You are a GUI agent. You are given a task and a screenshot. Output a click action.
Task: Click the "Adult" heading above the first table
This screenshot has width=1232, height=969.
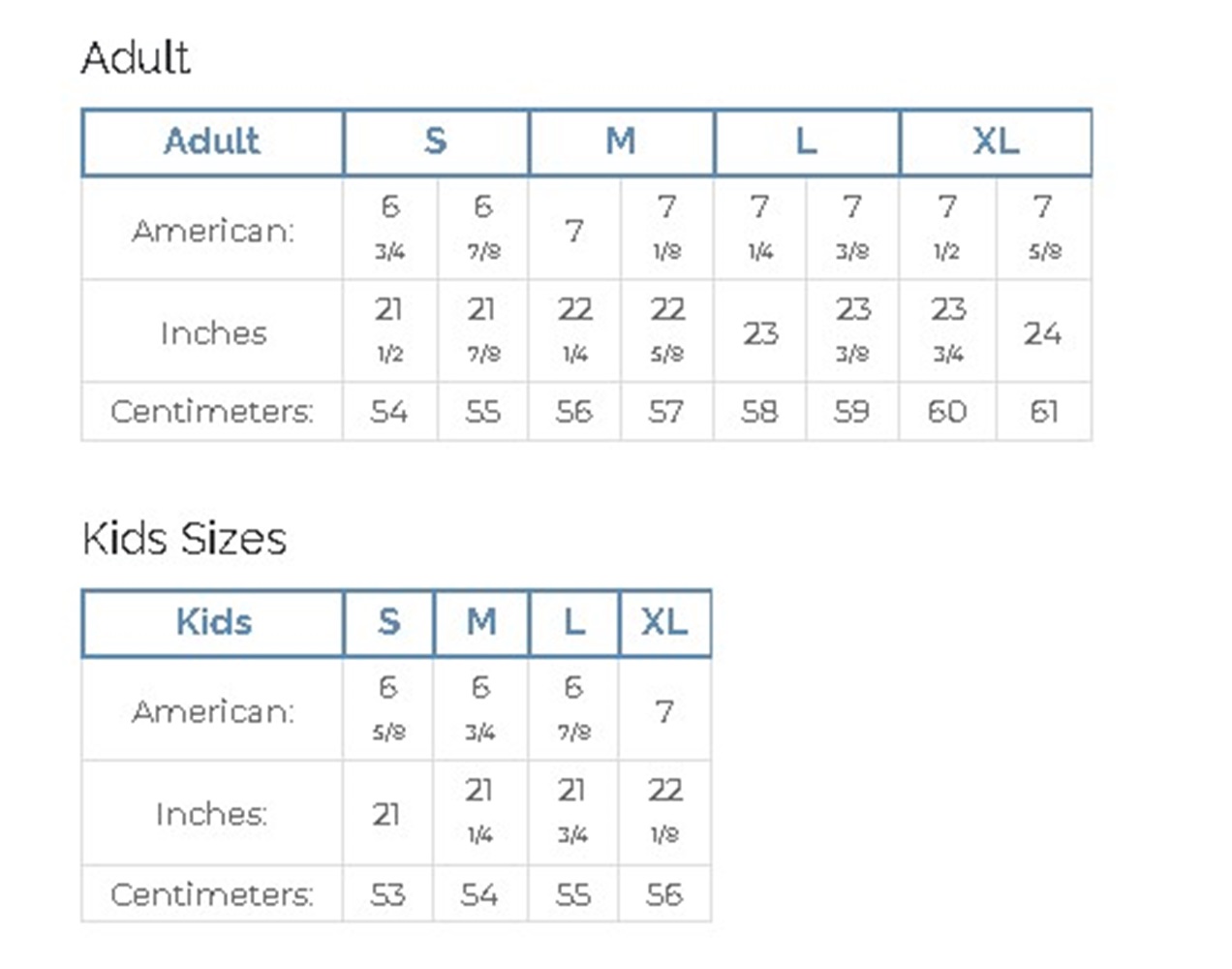(x=136, y=58)
